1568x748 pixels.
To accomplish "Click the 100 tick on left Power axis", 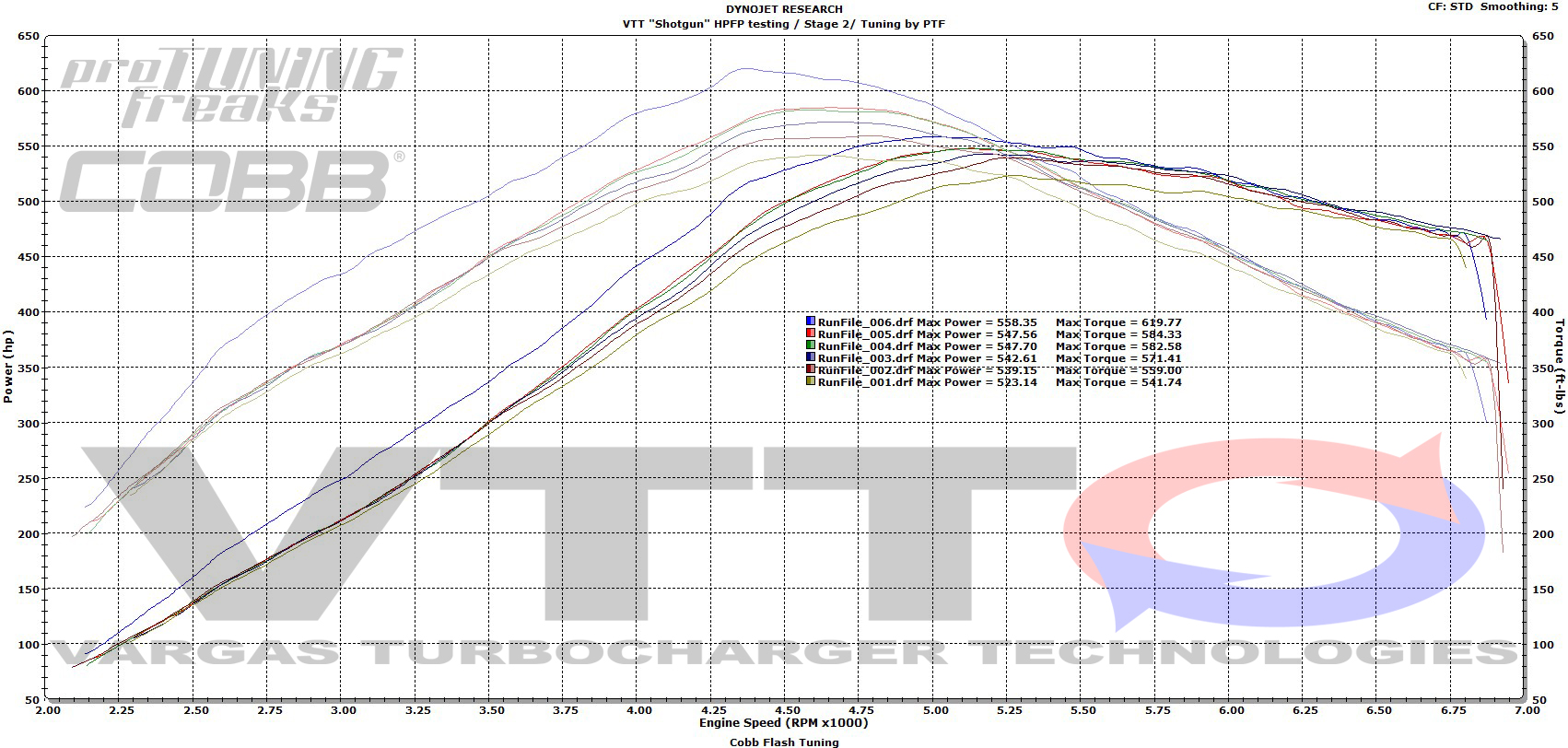I will coord(29,645).
